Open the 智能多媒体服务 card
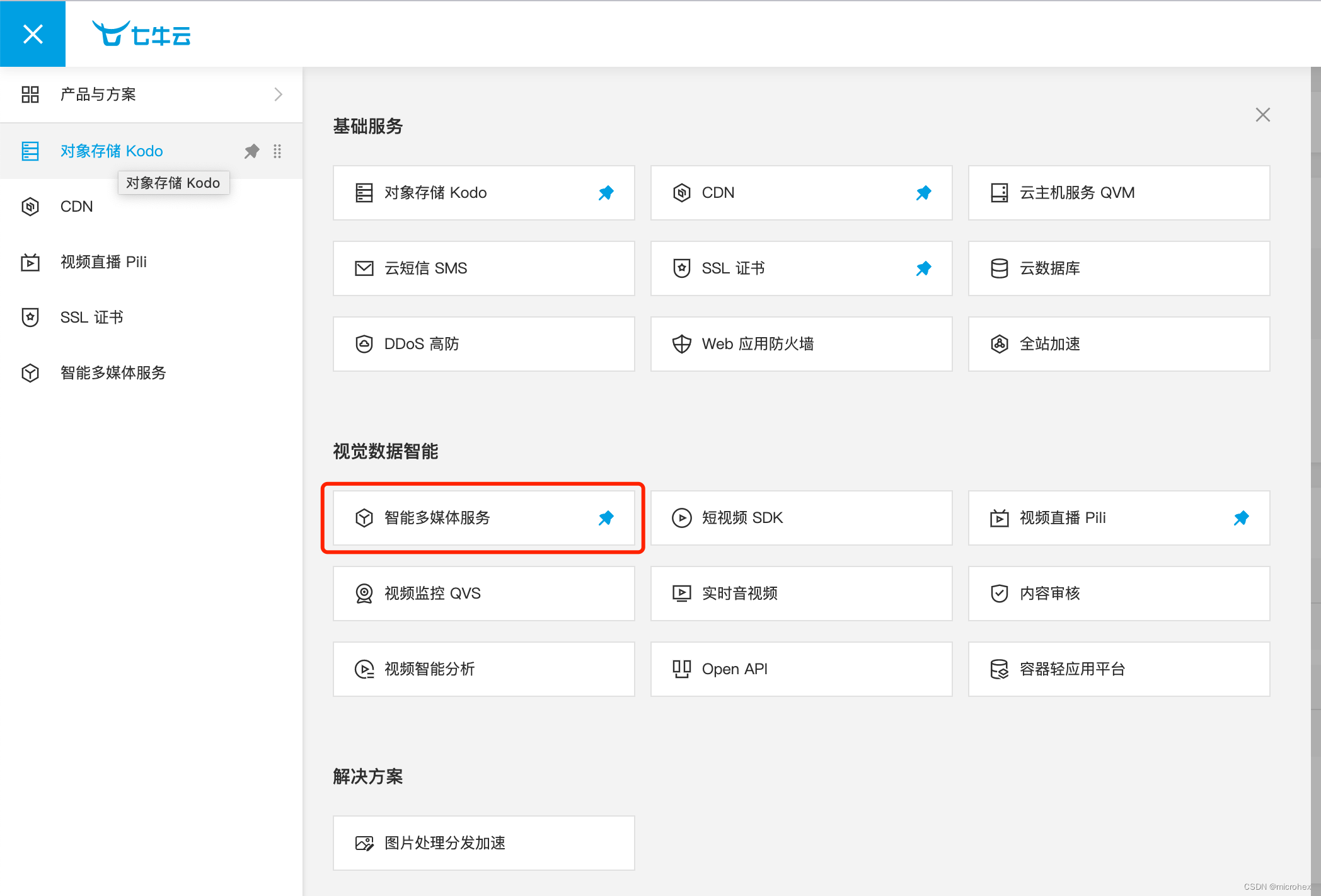 click(484, 518)
